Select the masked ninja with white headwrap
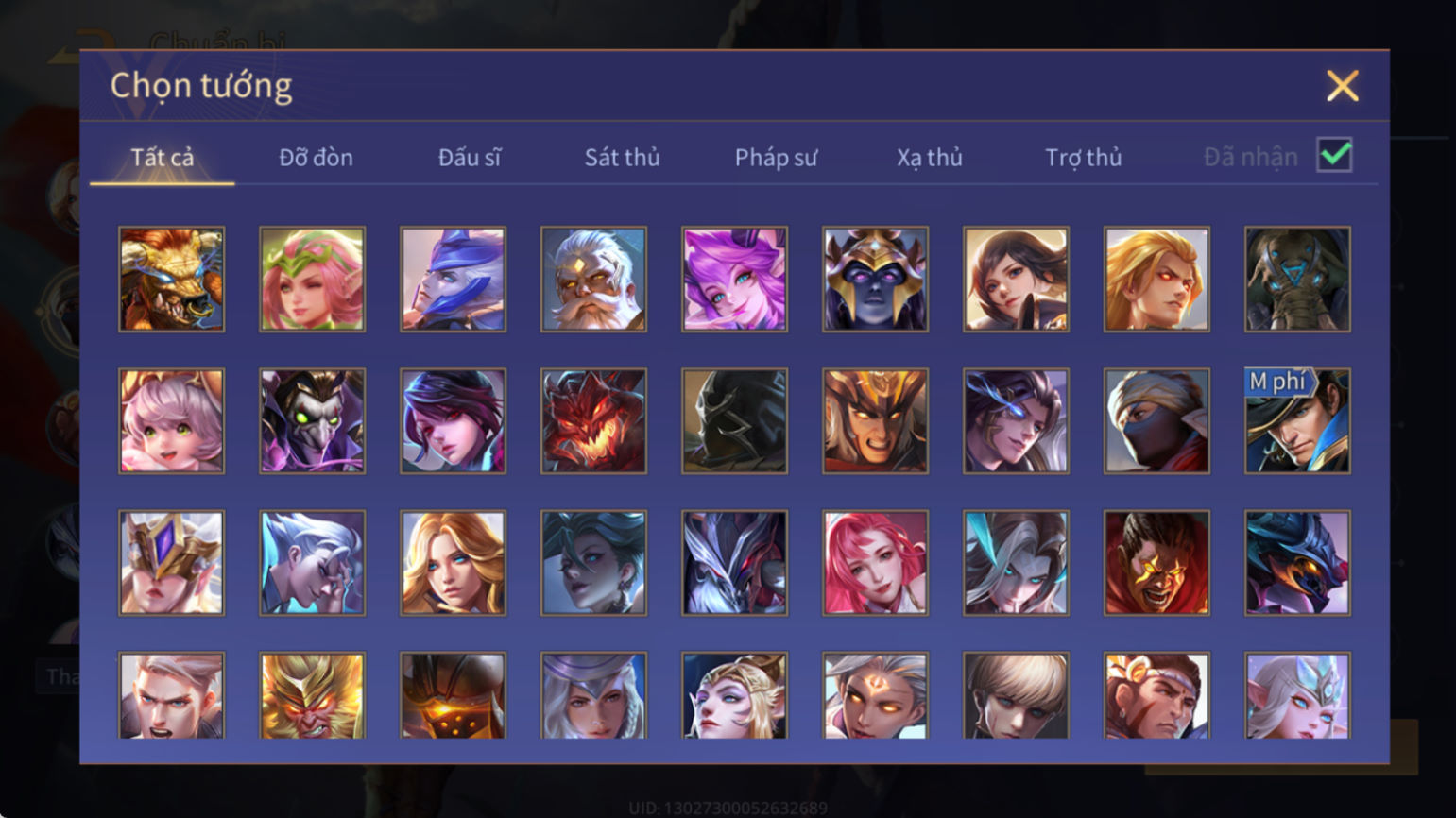1456x818 pixels. (1156, 420)
